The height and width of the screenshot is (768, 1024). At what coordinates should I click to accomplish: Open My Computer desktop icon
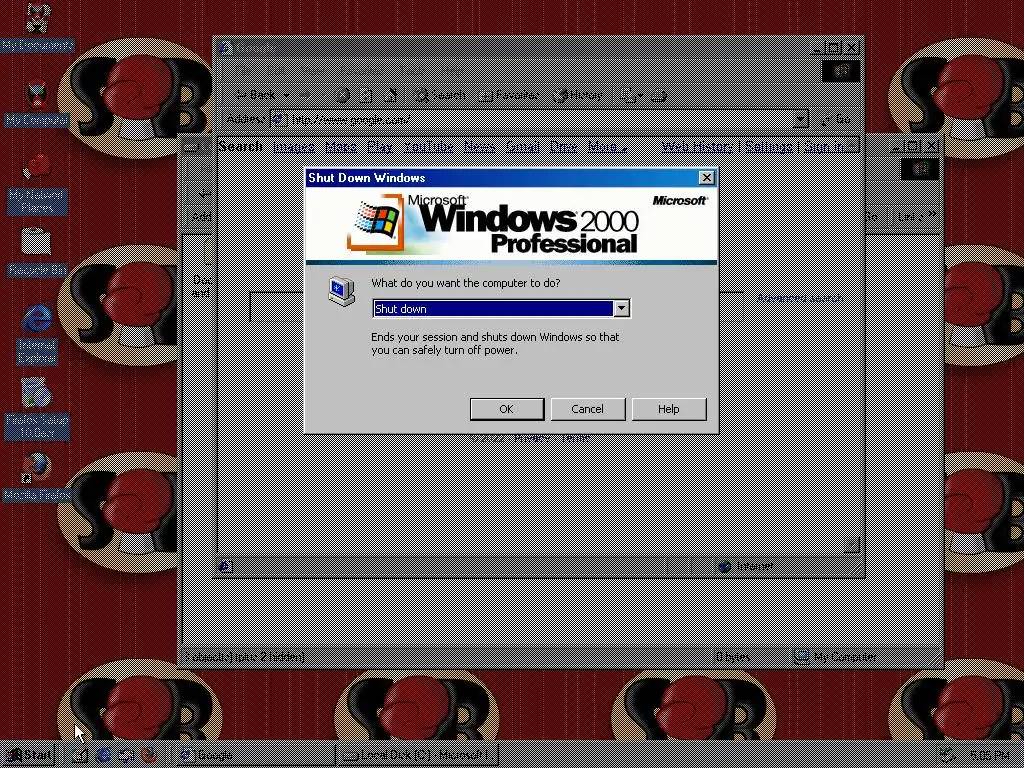coord(37,104)
